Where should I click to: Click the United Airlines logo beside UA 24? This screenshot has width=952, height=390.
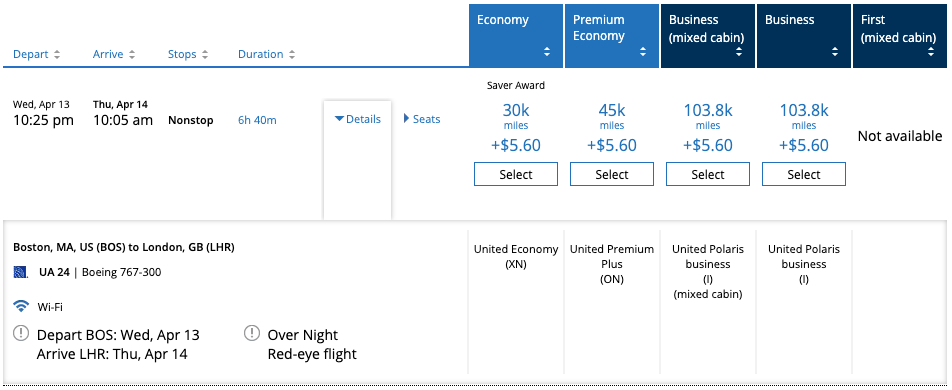pyautogui.click(x=21, y=272)
